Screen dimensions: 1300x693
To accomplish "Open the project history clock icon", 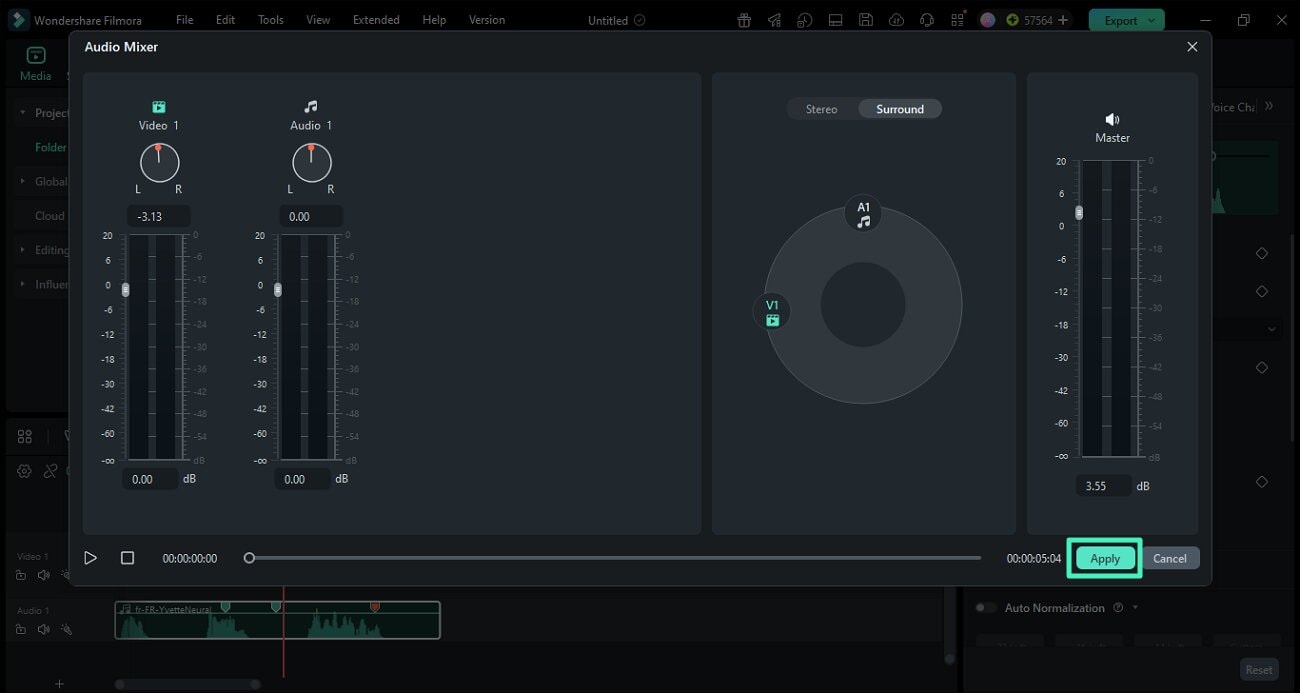I will tap(805, 20).
